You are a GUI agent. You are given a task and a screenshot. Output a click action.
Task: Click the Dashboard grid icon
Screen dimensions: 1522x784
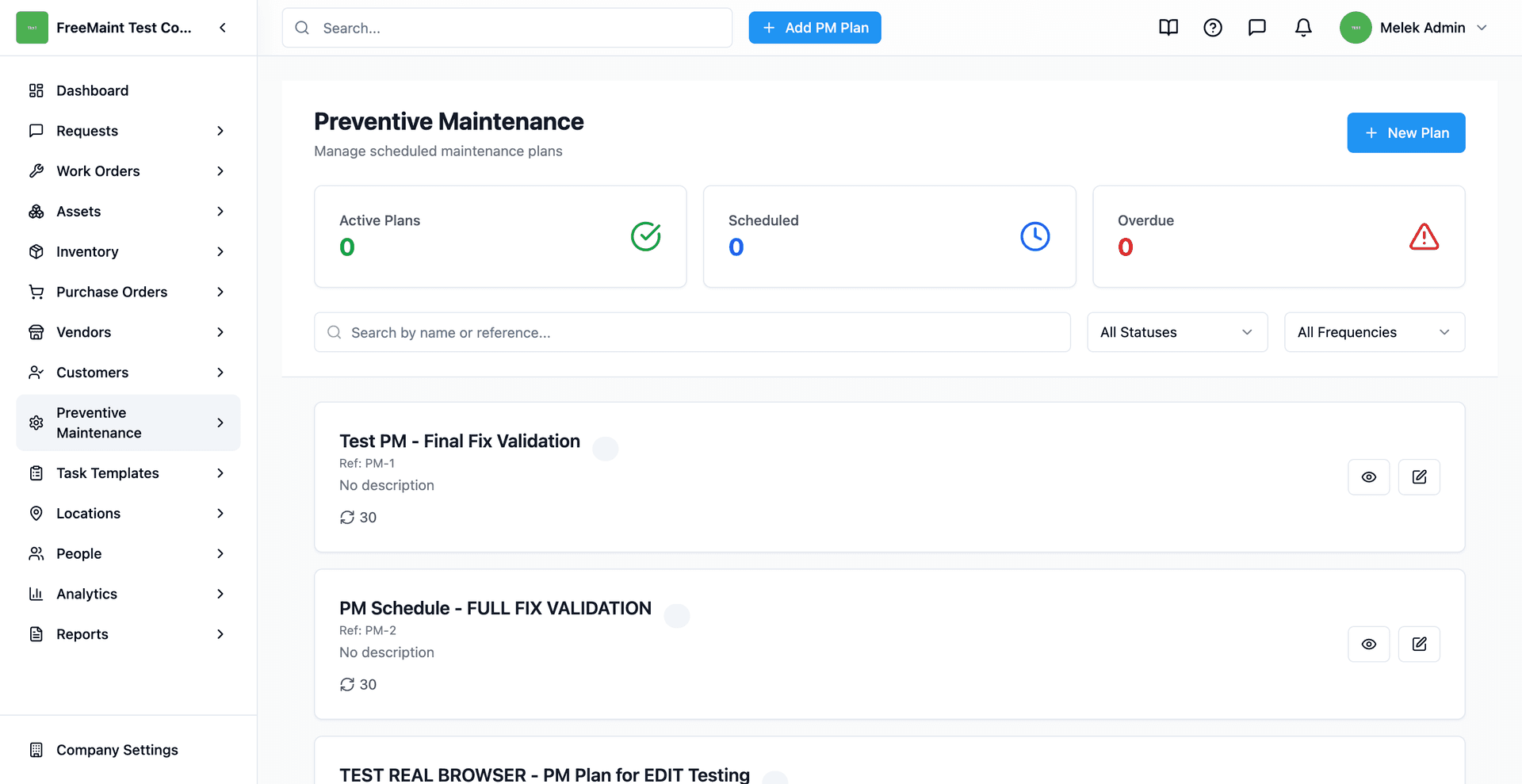tap(36, 90)
